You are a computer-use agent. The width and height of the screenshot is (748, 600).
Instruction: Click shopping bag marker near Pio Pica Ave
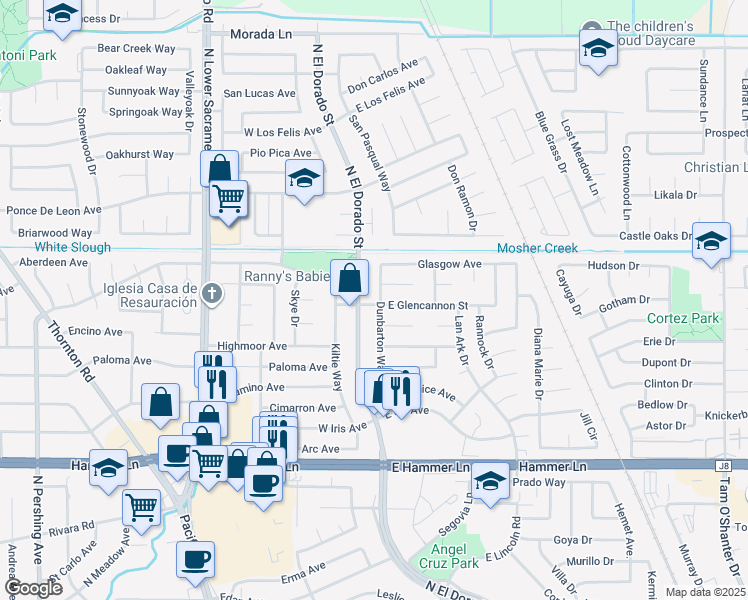pyautogui.click(x=219, y=168)
